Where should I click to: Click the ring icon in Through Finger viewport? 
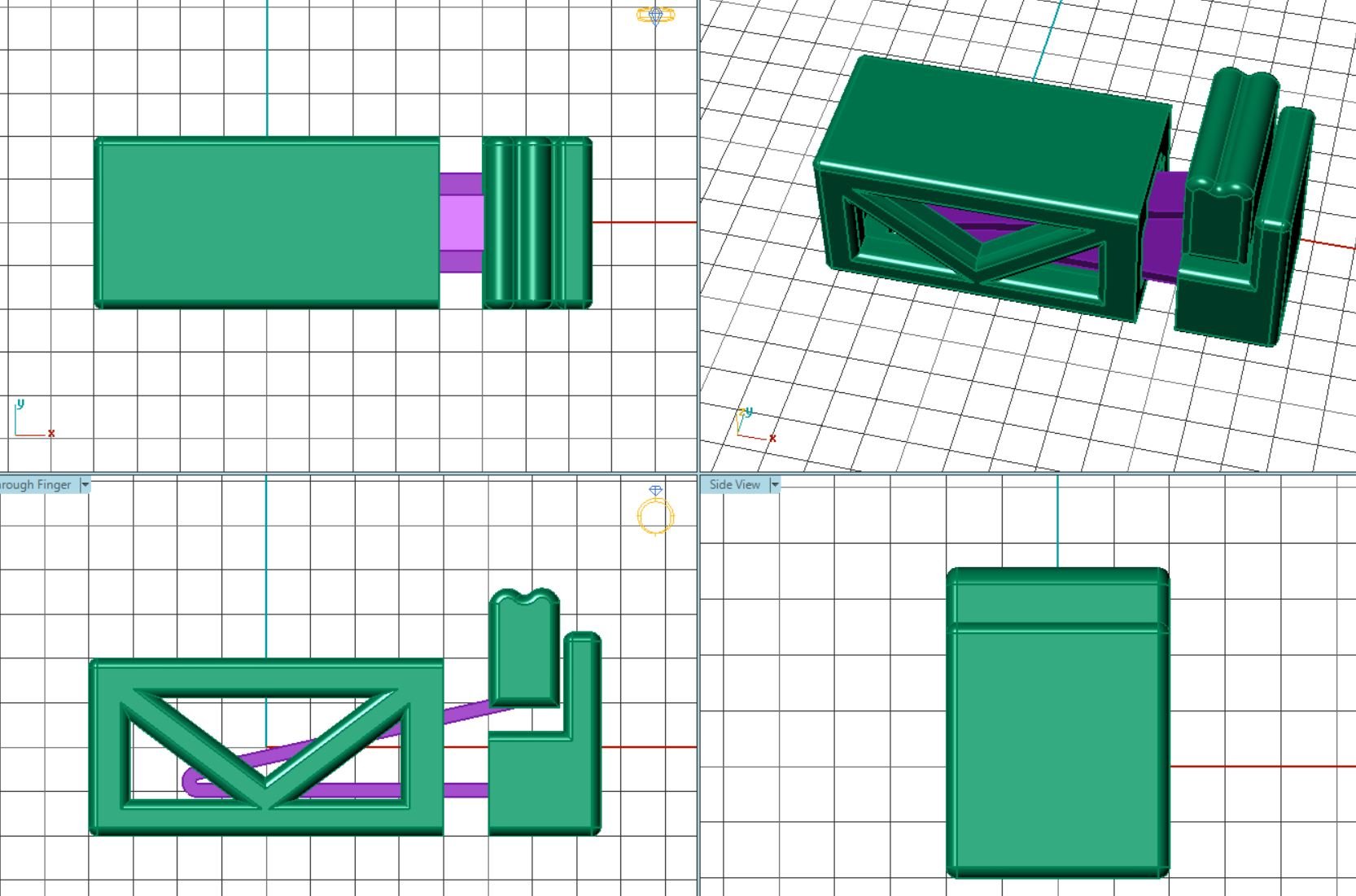[x=655, y=513]
